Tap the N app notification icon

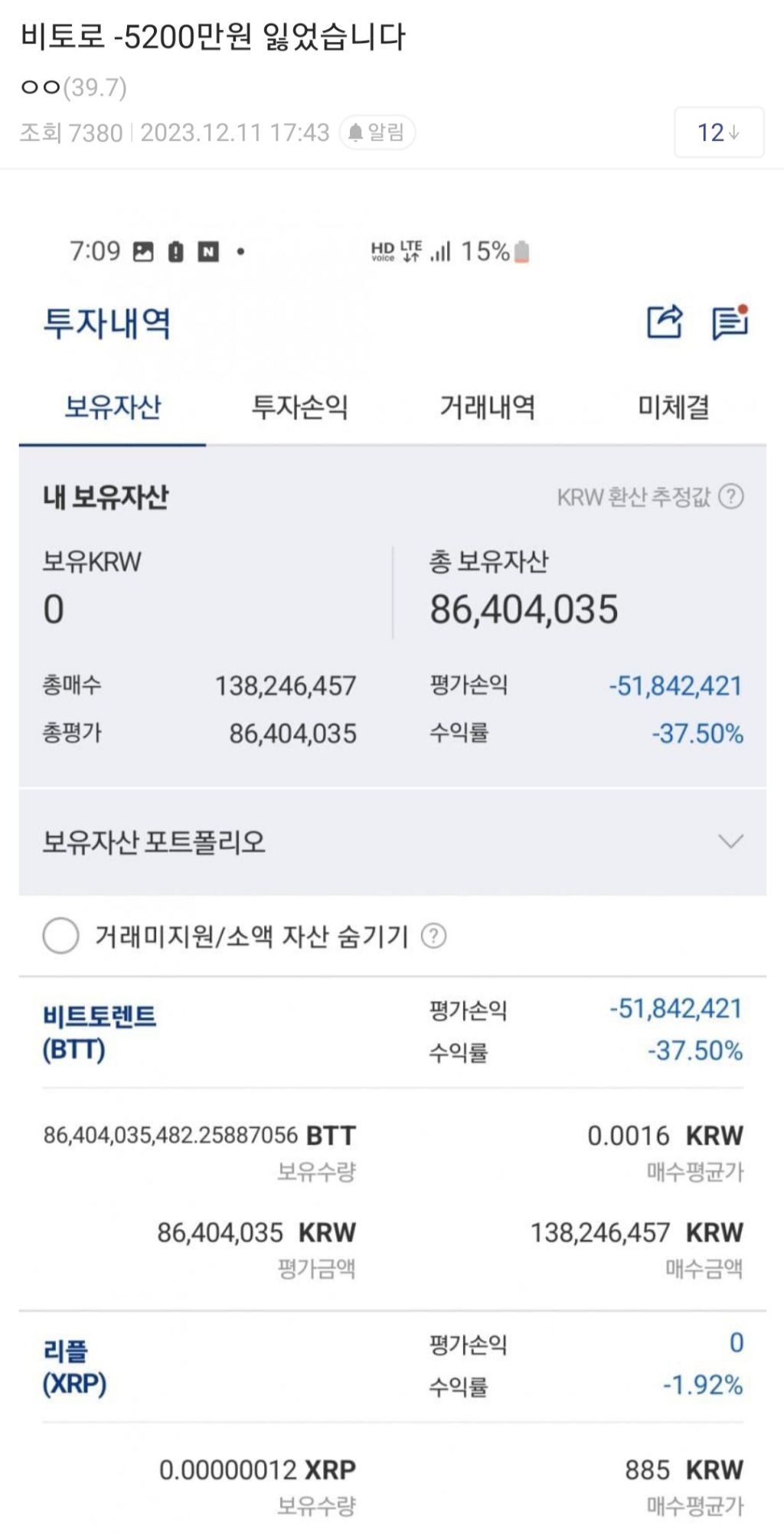208,251
